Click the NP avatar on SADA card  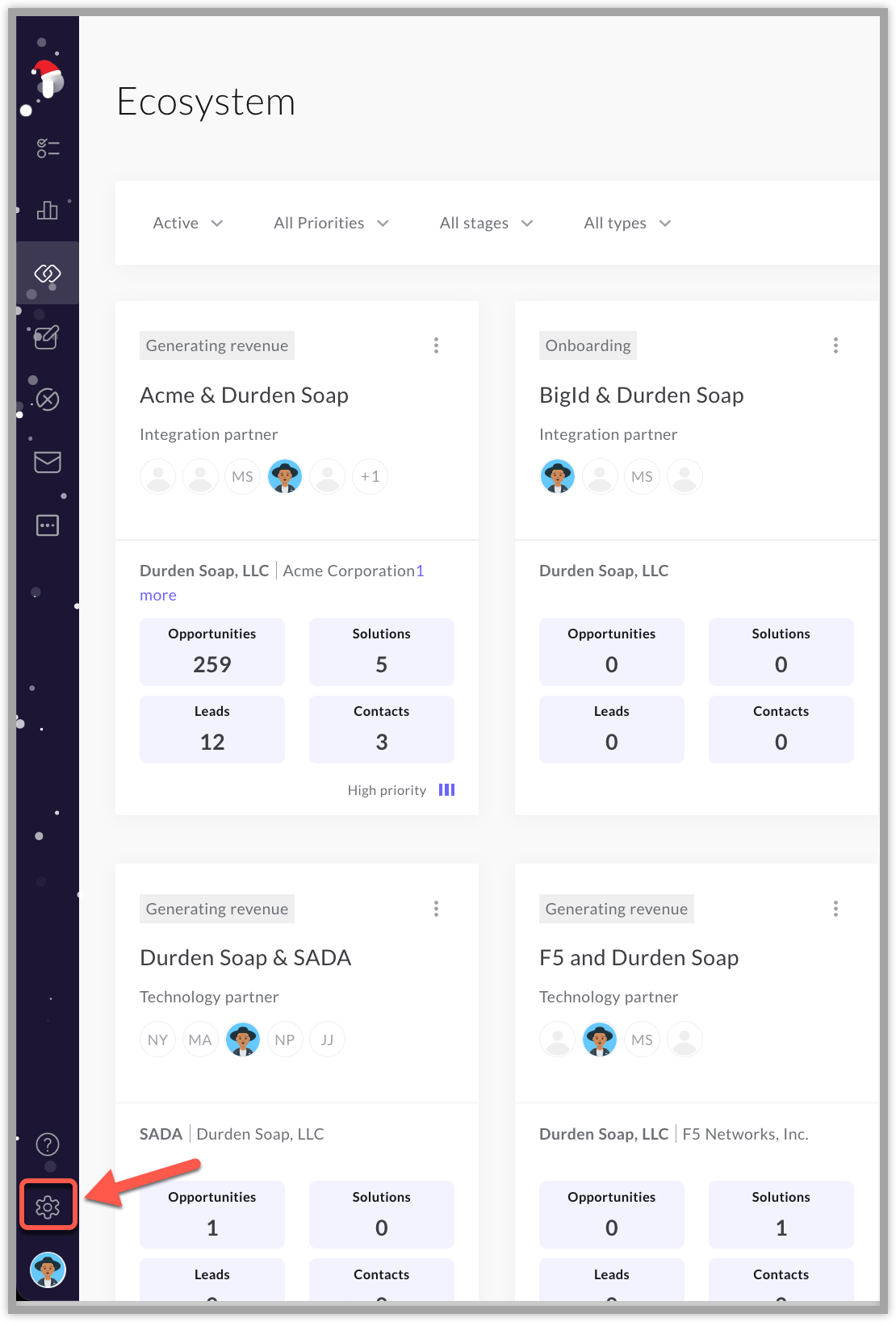285,1040
